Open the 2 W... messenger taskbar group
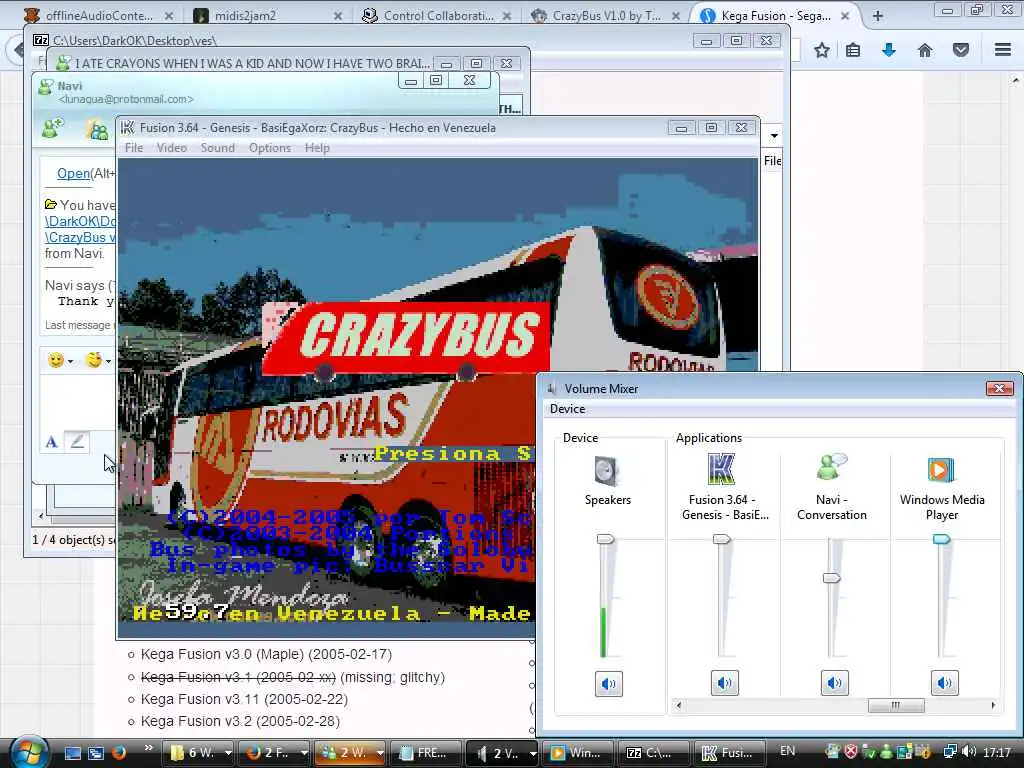Viewport: 1024px width, 768px height. pyautogui.click(x=350, y=753)
